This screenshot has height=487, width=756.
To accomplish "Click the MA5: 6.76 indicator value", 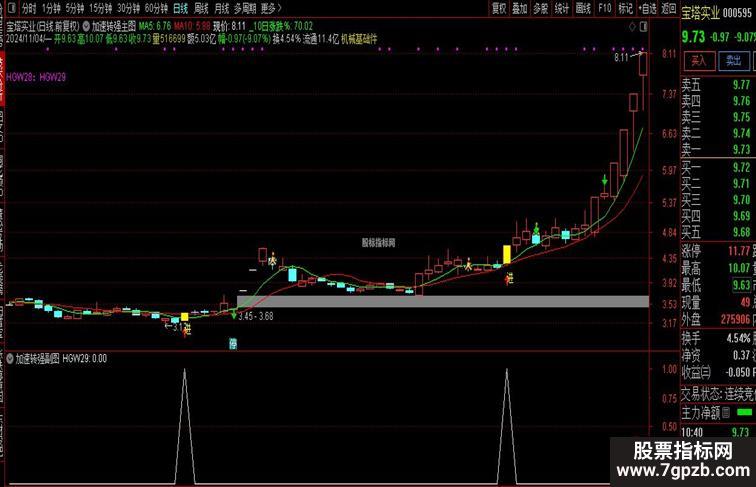I will pos(155,26).
